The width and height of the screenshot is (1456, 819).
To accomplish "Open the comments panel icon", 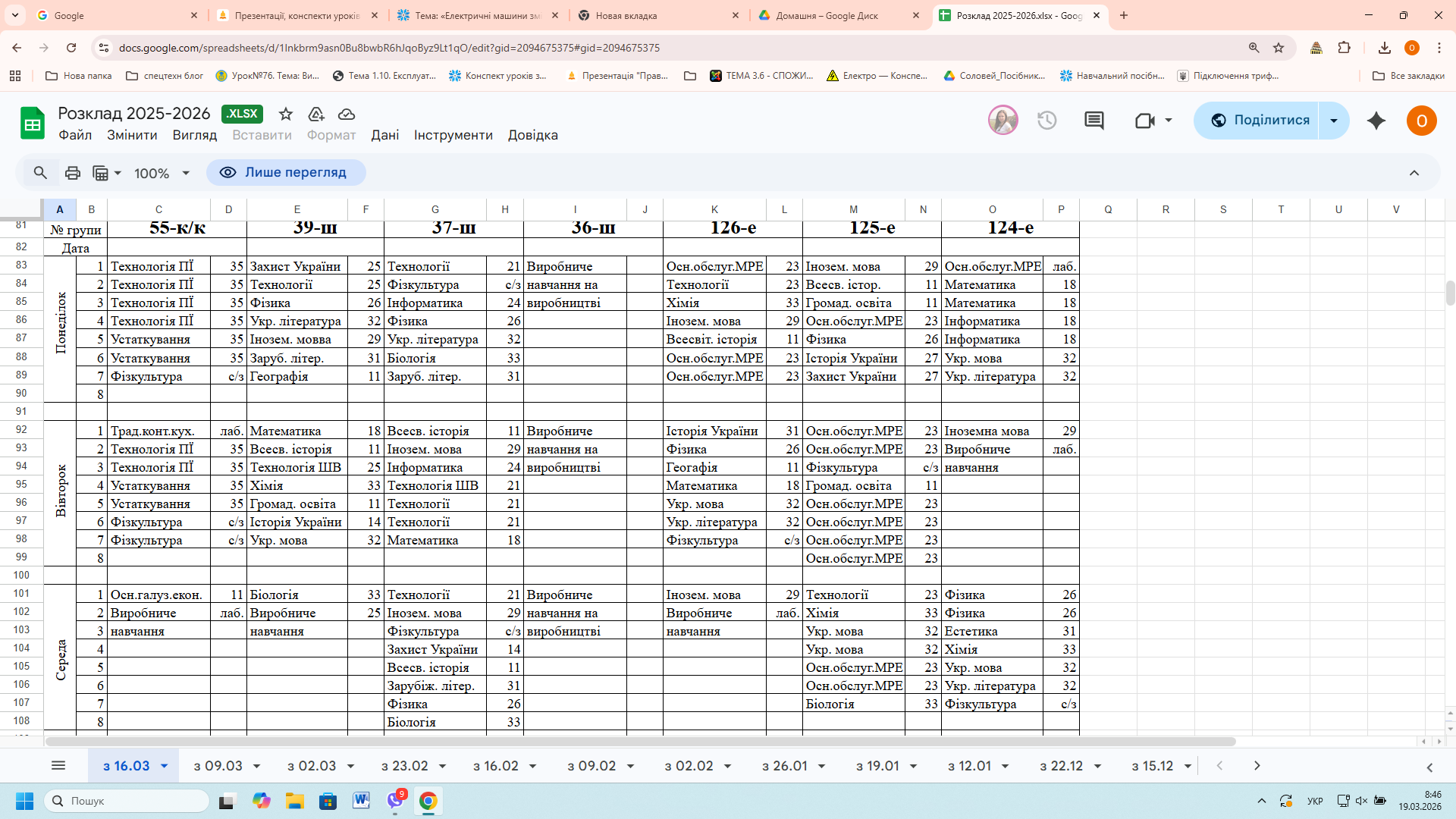I will point(1094,121).
